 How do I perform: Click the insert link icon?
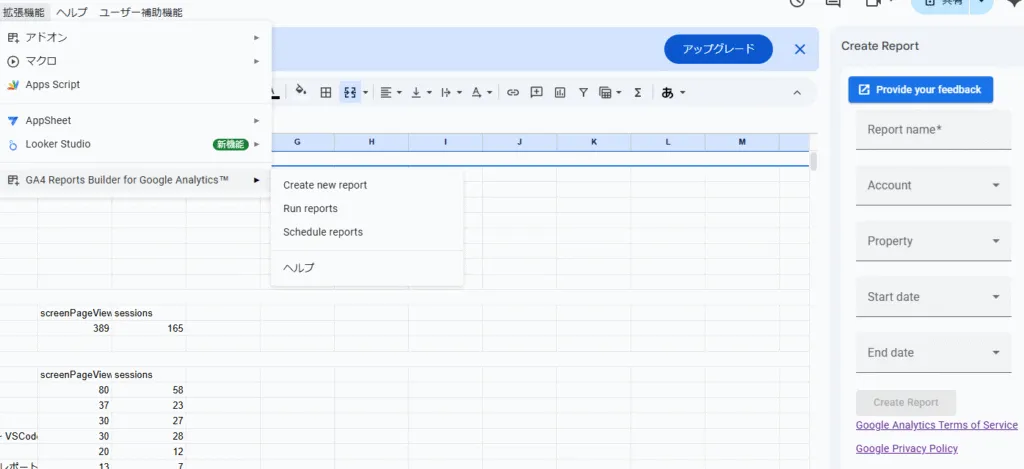pos(513,93)
